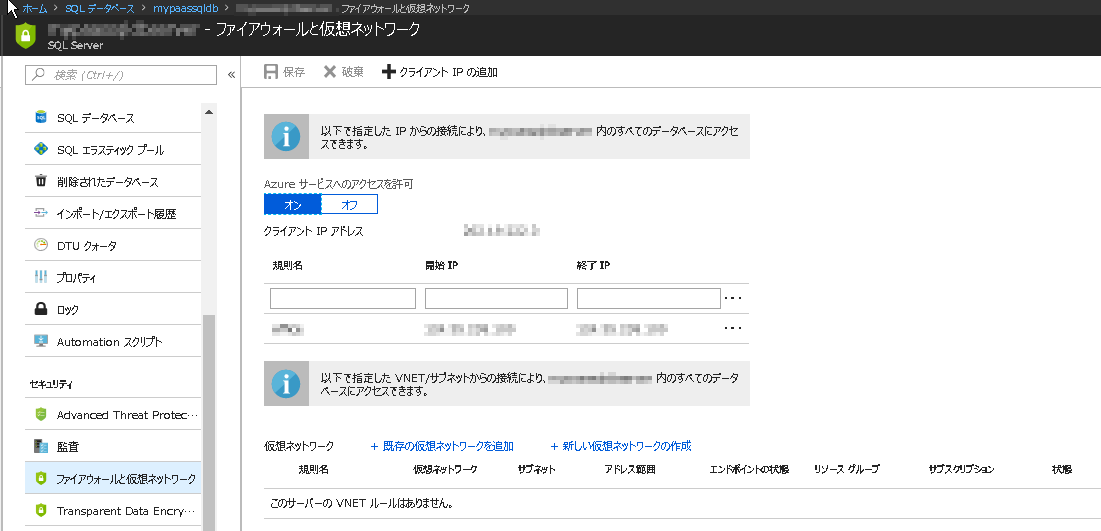Click 既存の仮想ネットワークを追加 link

tap(442, 446)
